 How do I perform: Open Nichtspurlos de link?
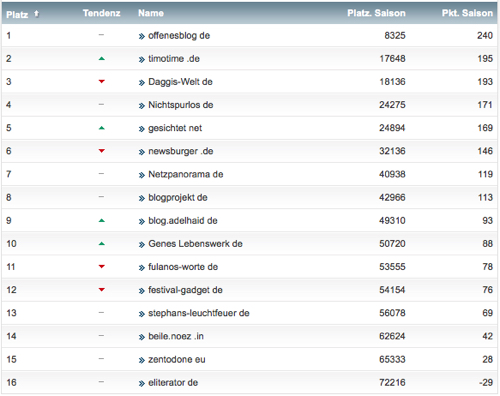click(181, 105)
